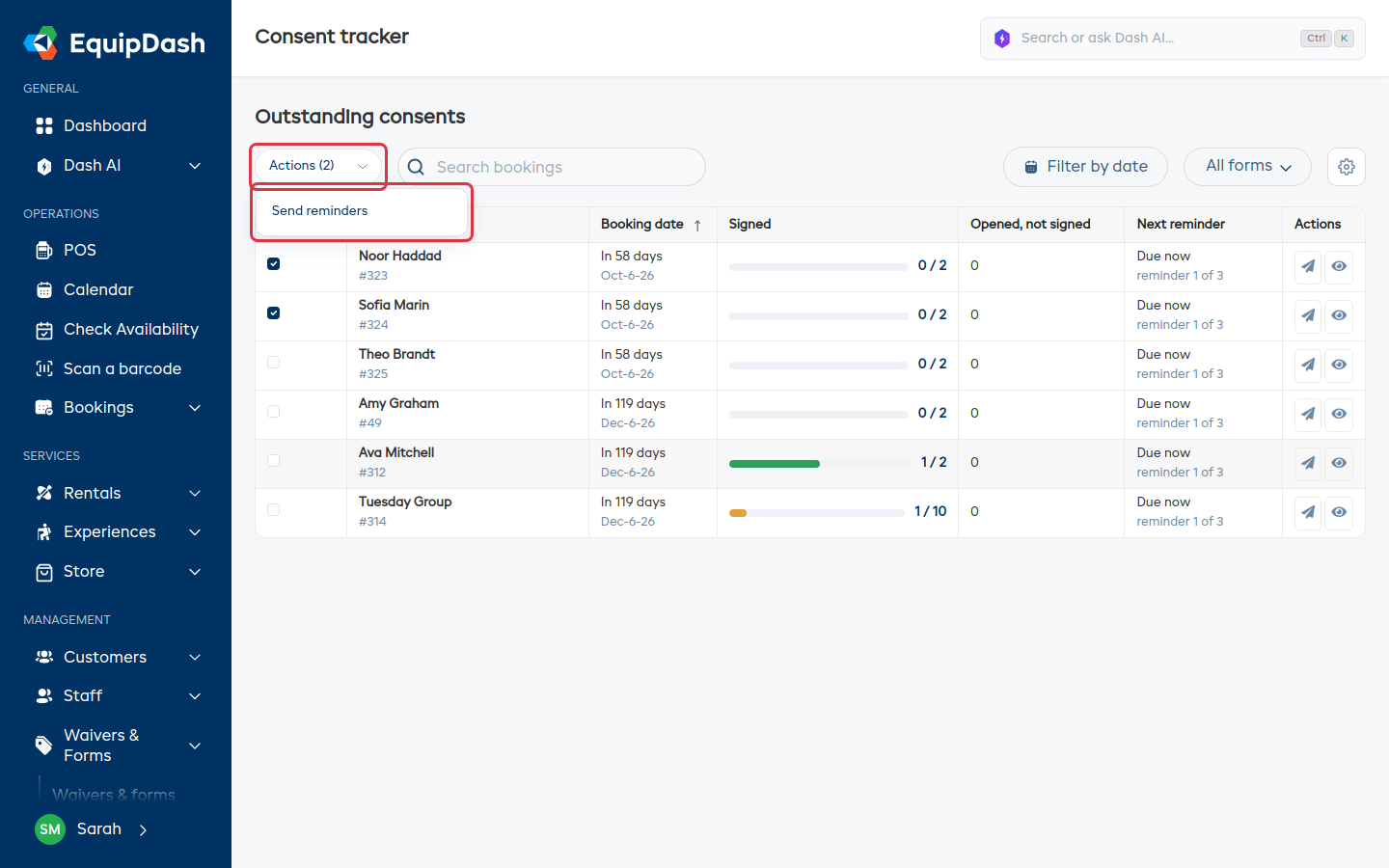The height and width of the screenshot is (868, 1389).
Task: Focus the Search or ask Dash AI field
Action: (x=1172, y=39)
